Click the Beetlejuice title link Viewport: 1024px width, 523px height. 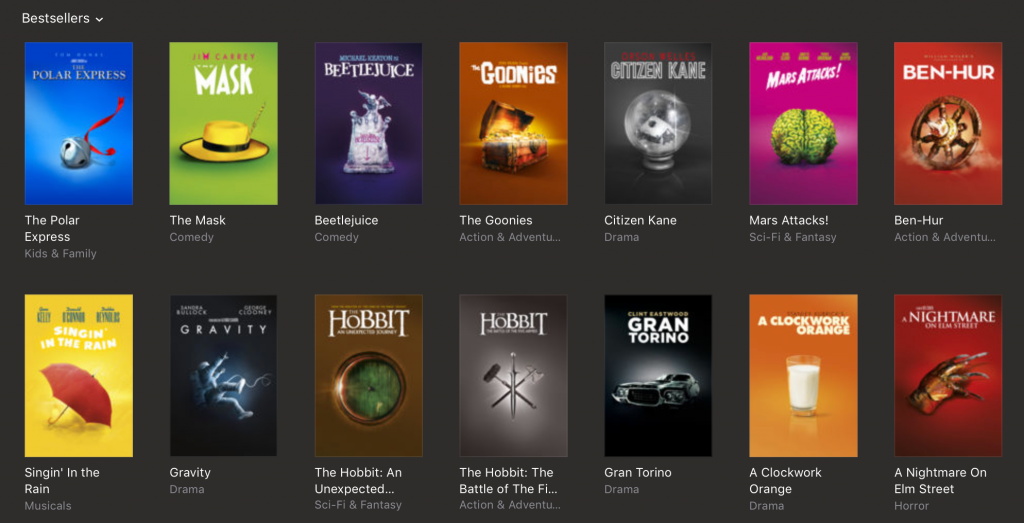click(x=346, y=220)
